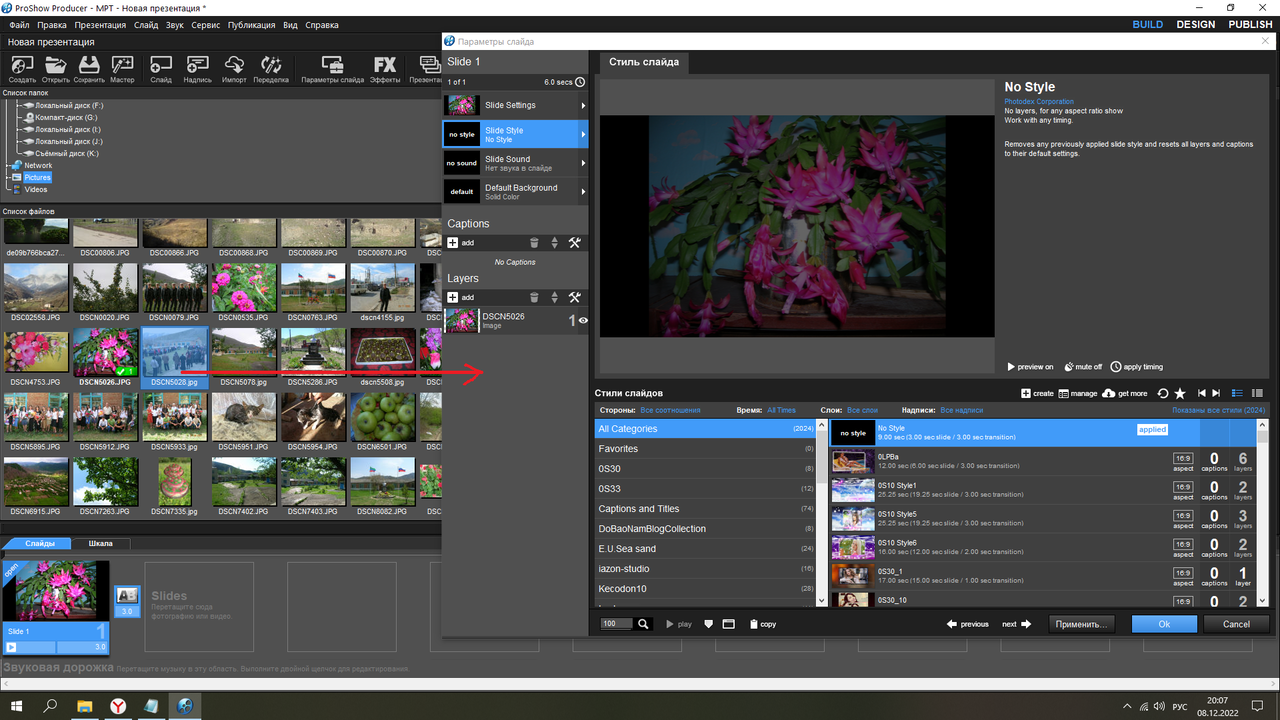
Task: Expand the Slide Sound section
Action: [x=516, y=163]
